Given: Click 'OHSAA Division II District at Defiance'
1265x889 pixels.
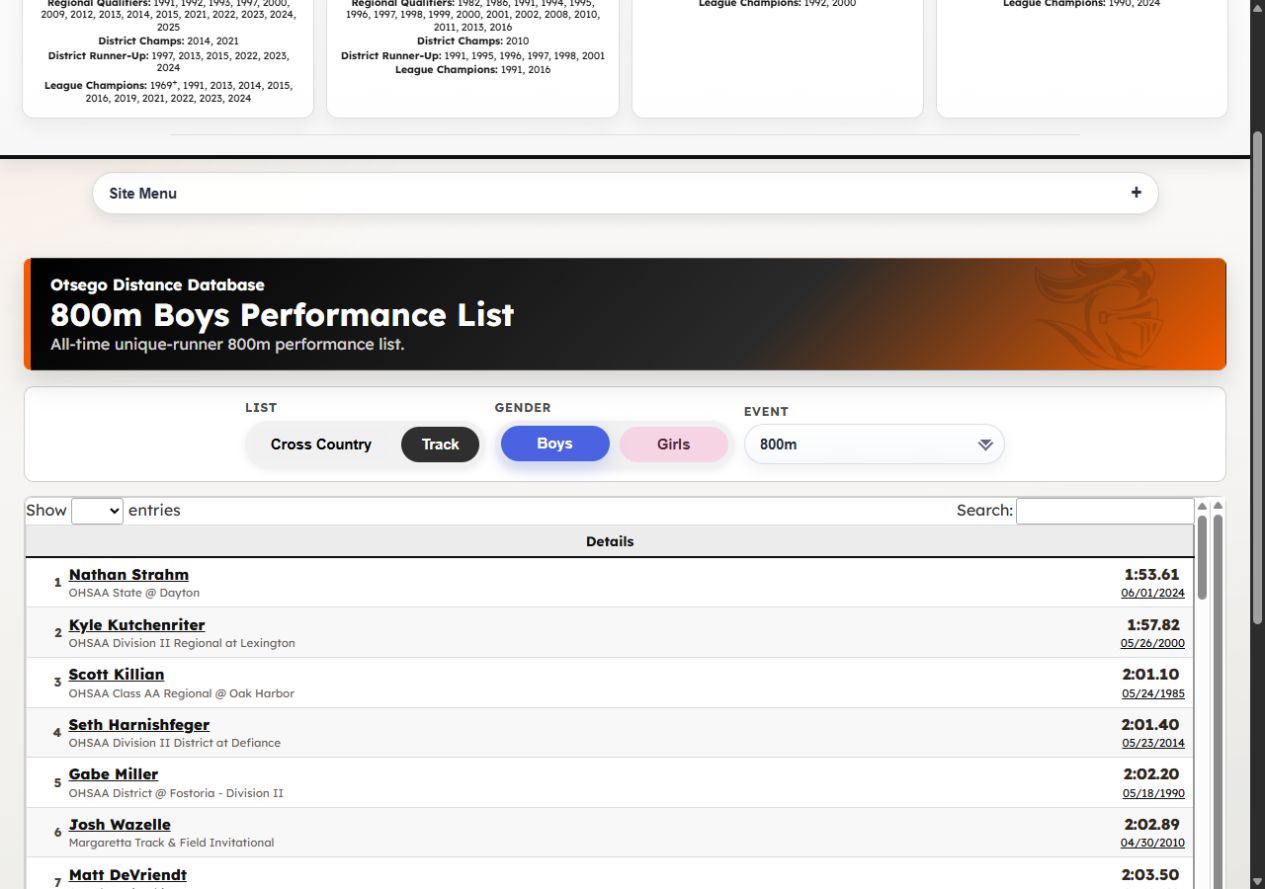Looking at the screenshot, I should [175, 743].
